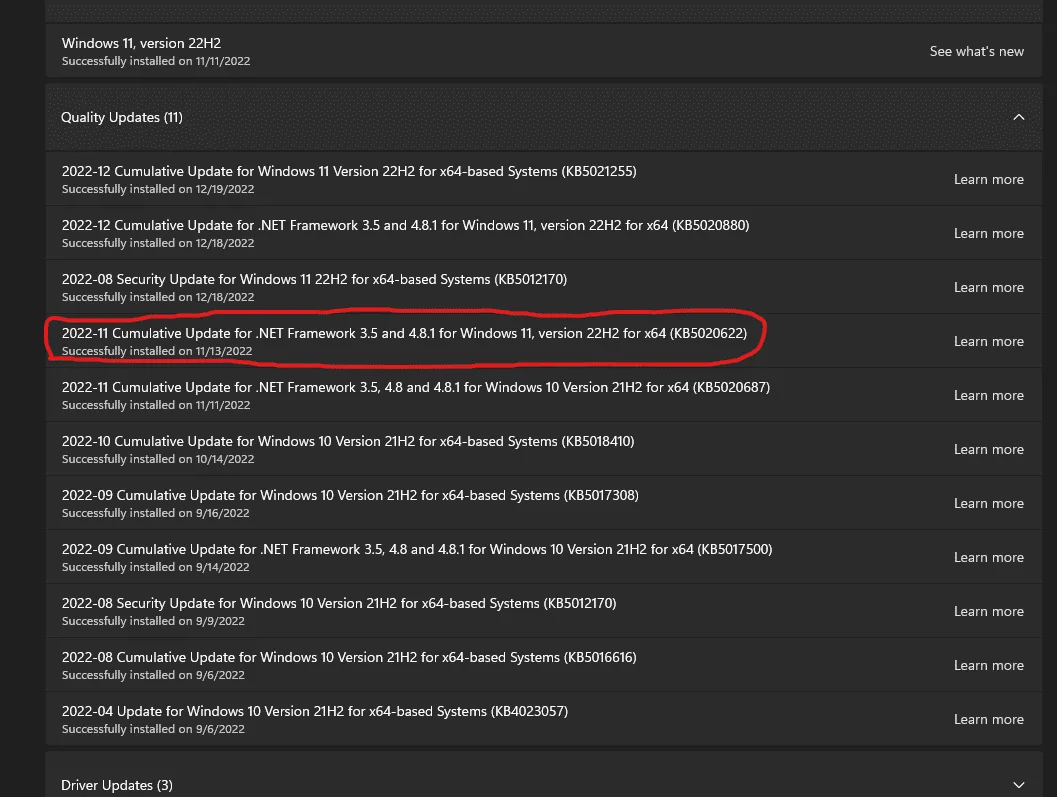Learn more about KB5016616 update
This screenshot has width=1057, height=797.
click(x=988, y=665)
